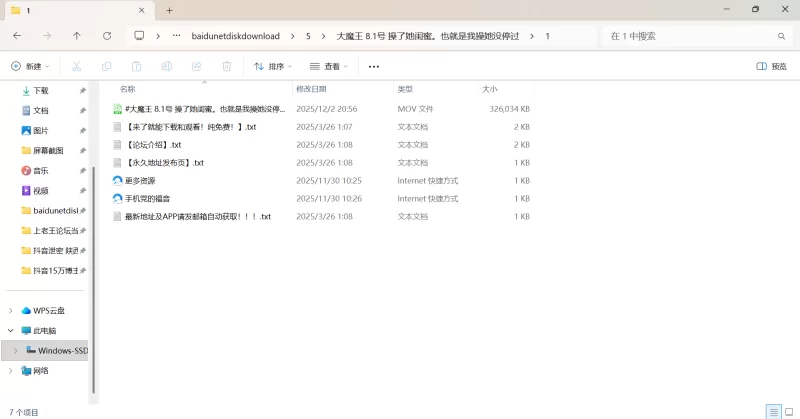
Task: Click the Cut scissors icon in toolbar
Action: [x=76, y=67]
